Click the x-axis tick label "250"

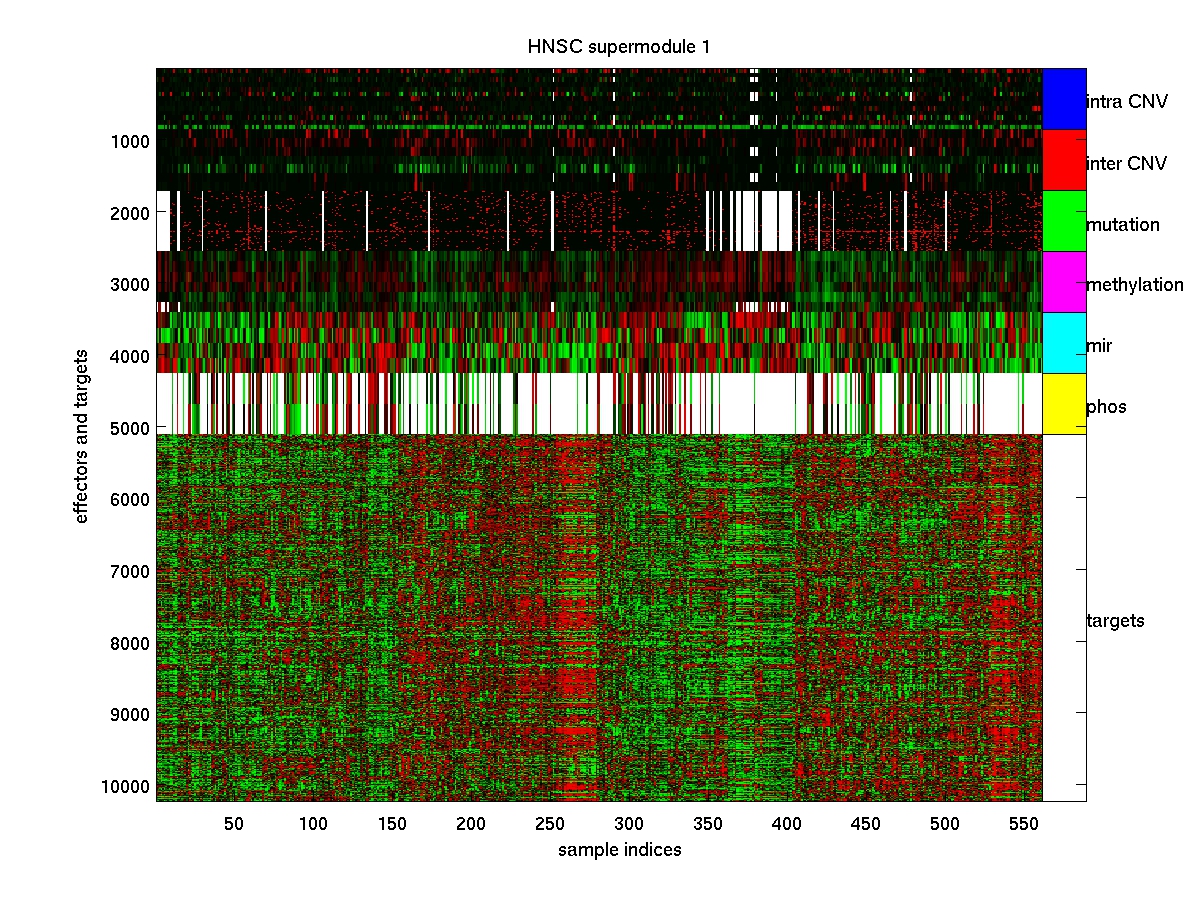click(x=550, y=823)
